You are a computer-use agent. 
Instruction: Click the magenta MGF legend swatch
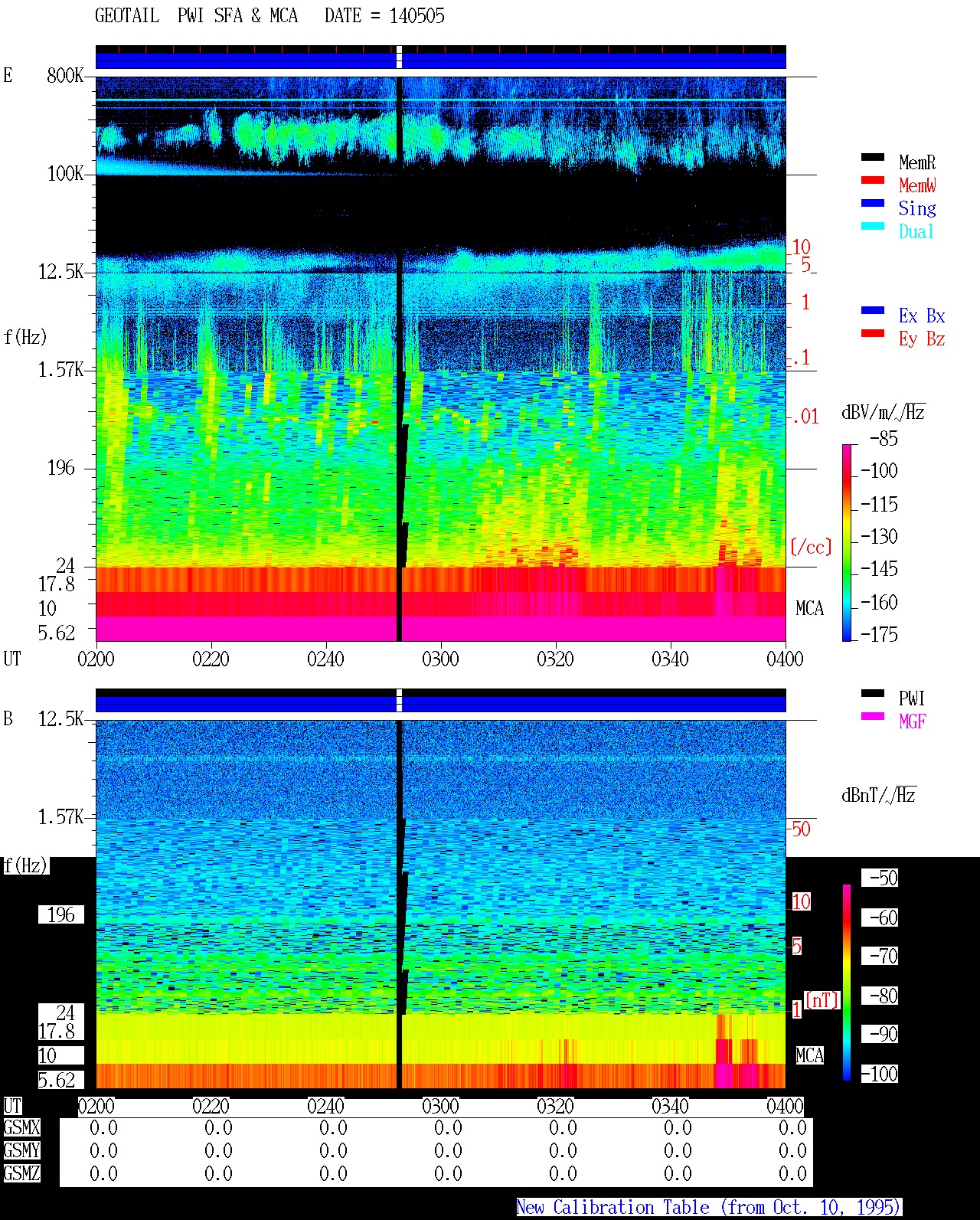point(872,716)
